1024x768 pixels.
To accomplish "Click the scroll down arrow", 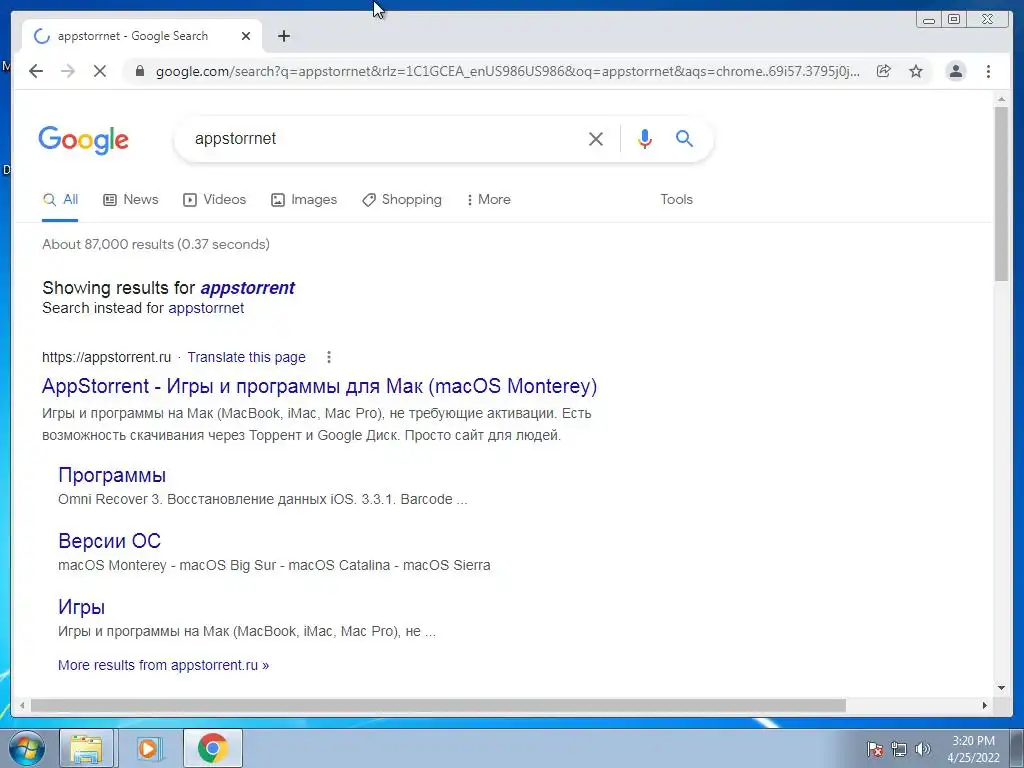I will coord(1001,687).
